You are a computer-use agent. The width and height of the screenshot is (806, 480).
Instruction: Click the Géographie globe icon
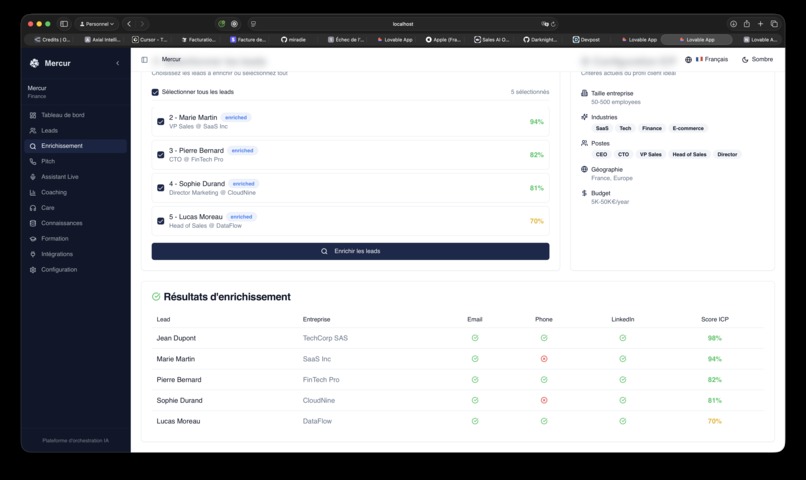(x=584, y=169)
